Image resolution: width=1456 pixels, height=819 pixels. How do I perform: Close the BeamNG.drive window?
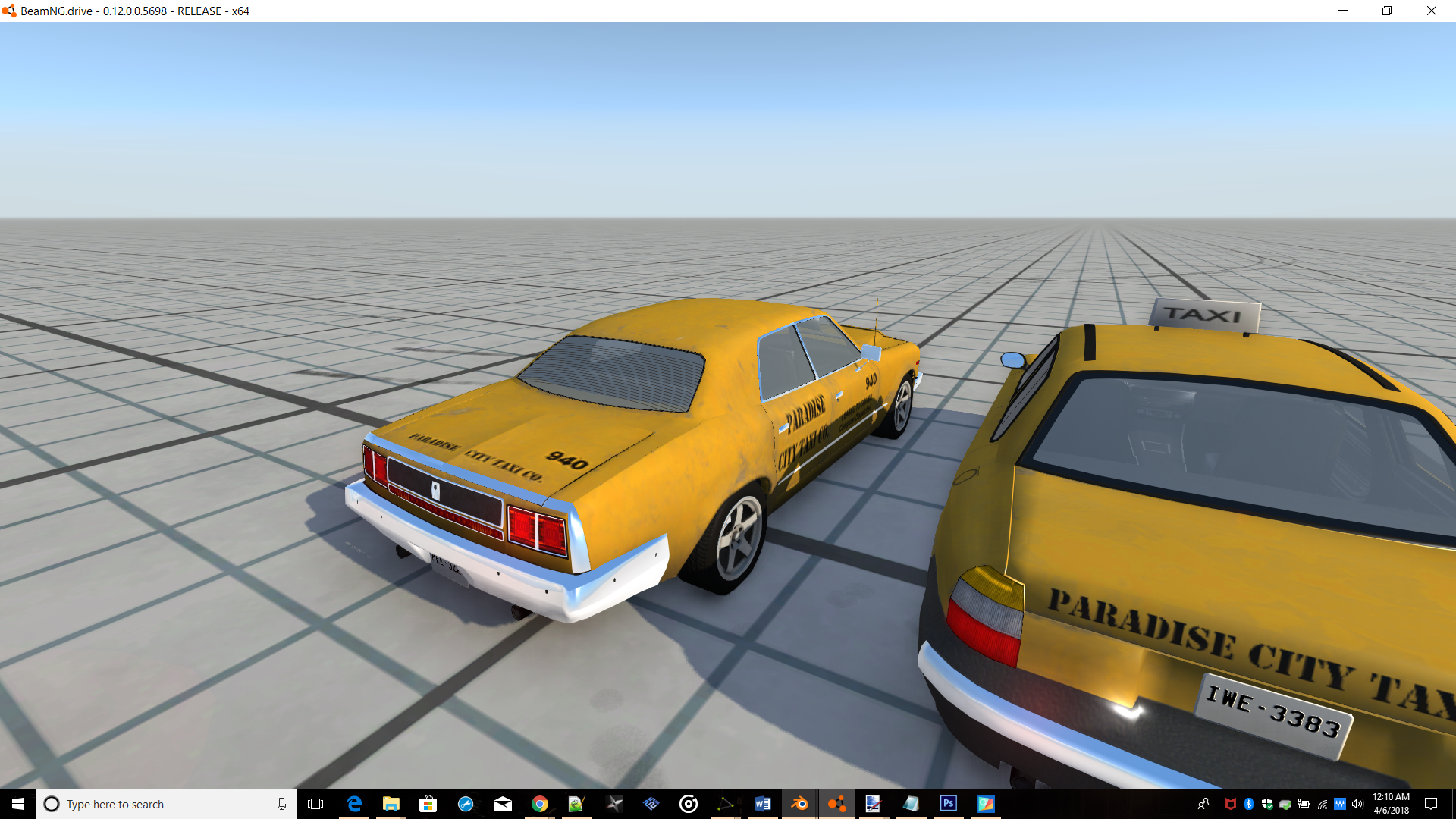1432,11
